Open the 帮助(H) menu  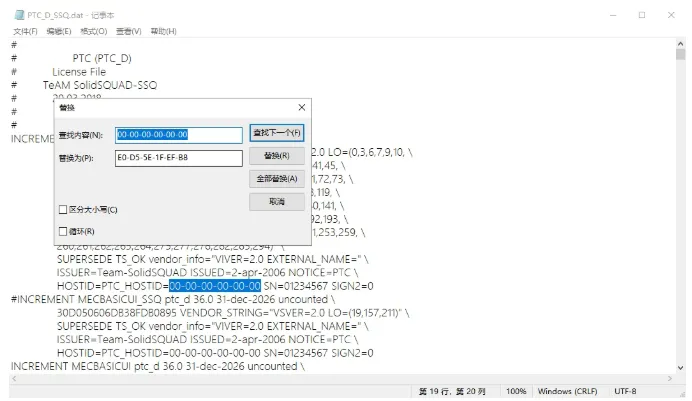tap(163, 31)
